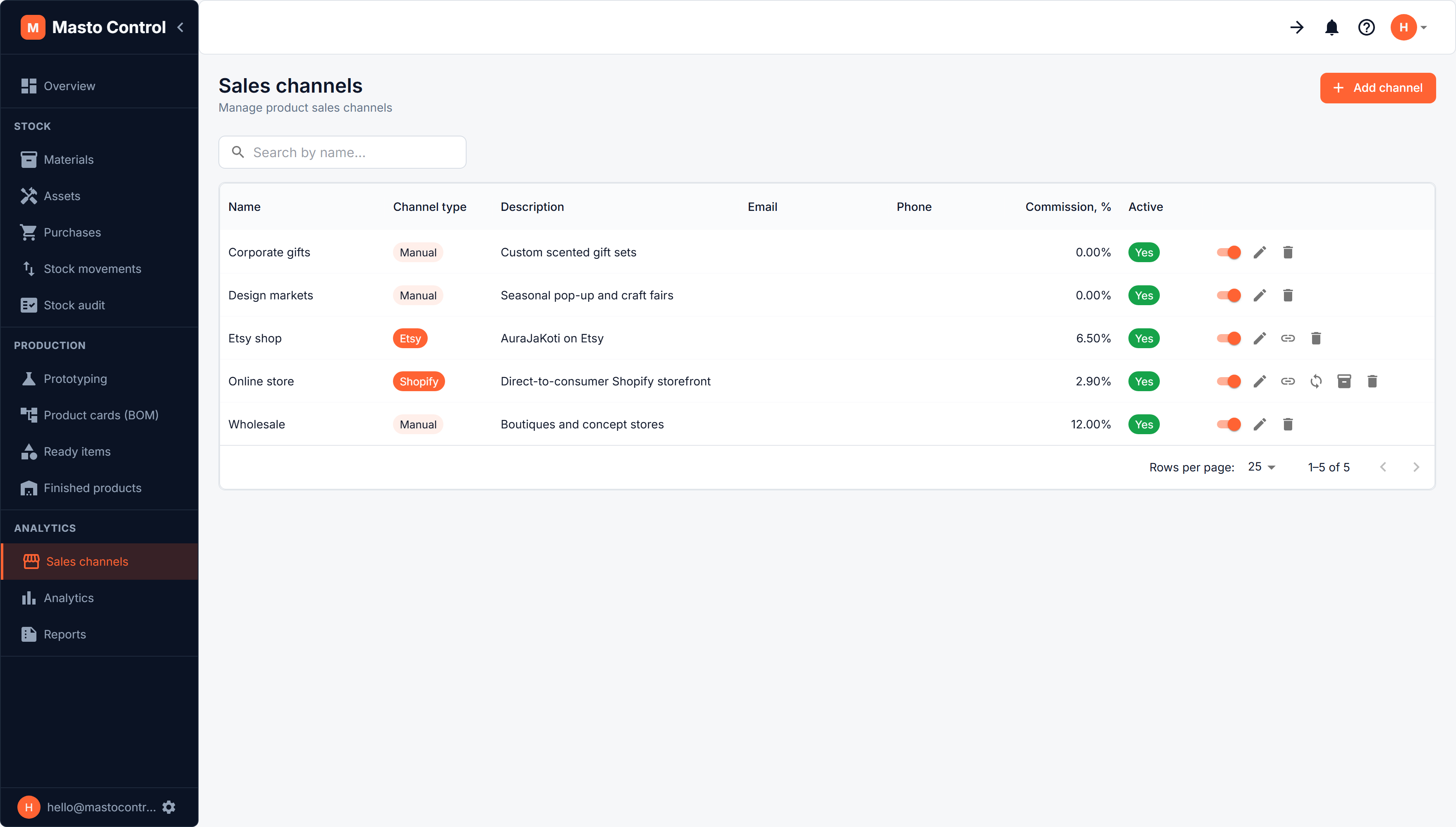Edit the Etsy shop channel
This screenshot has height=827, width=1456.
click(x=1260, y=339)
